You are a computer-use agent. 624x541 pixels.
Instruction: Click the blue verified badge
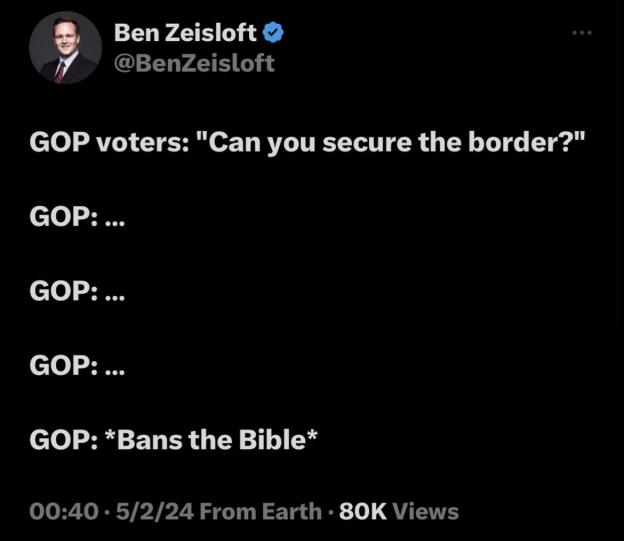pyautogui.click(x=274, y=32)
